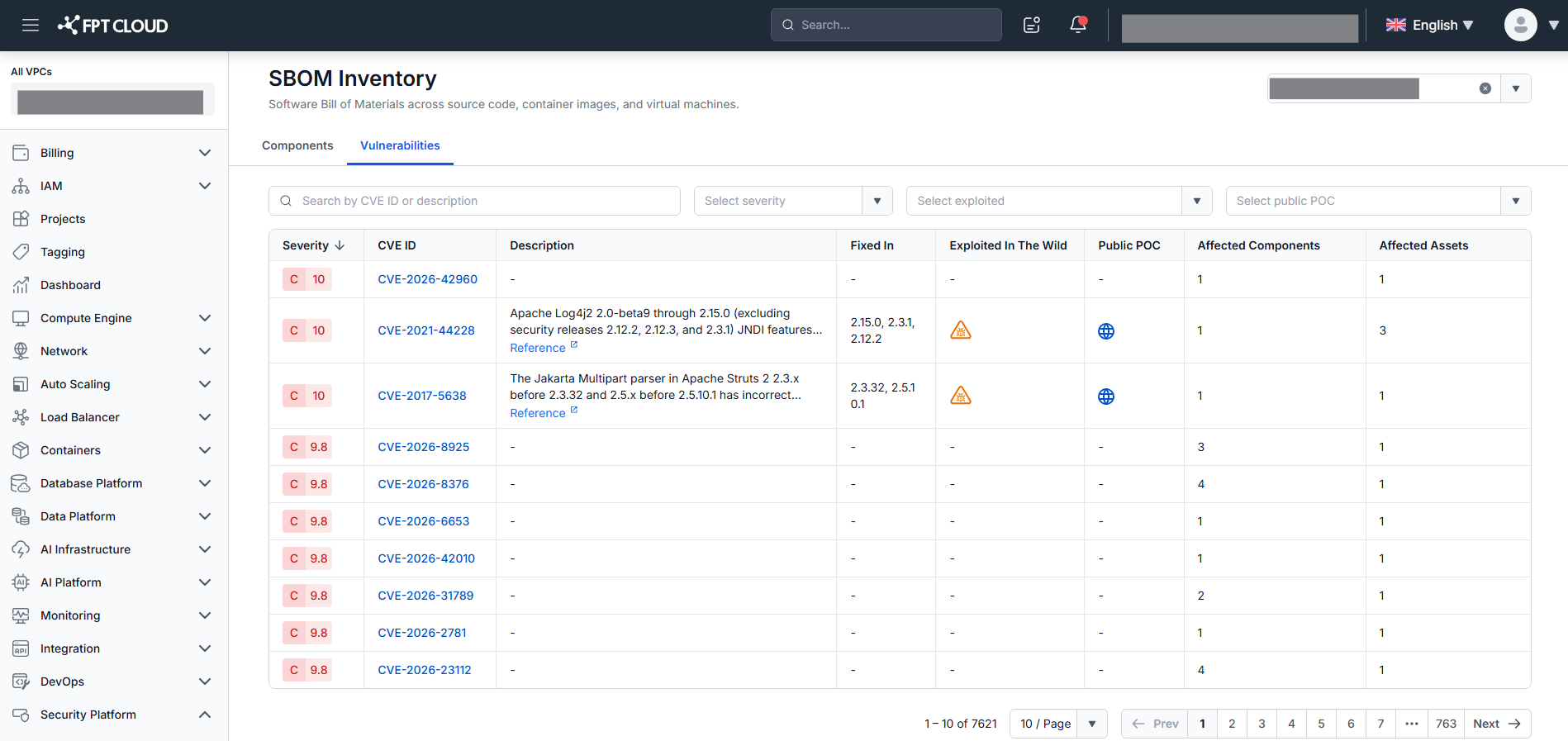
Task: Open Tagging in the sidebar
Action: pos(63,252)
